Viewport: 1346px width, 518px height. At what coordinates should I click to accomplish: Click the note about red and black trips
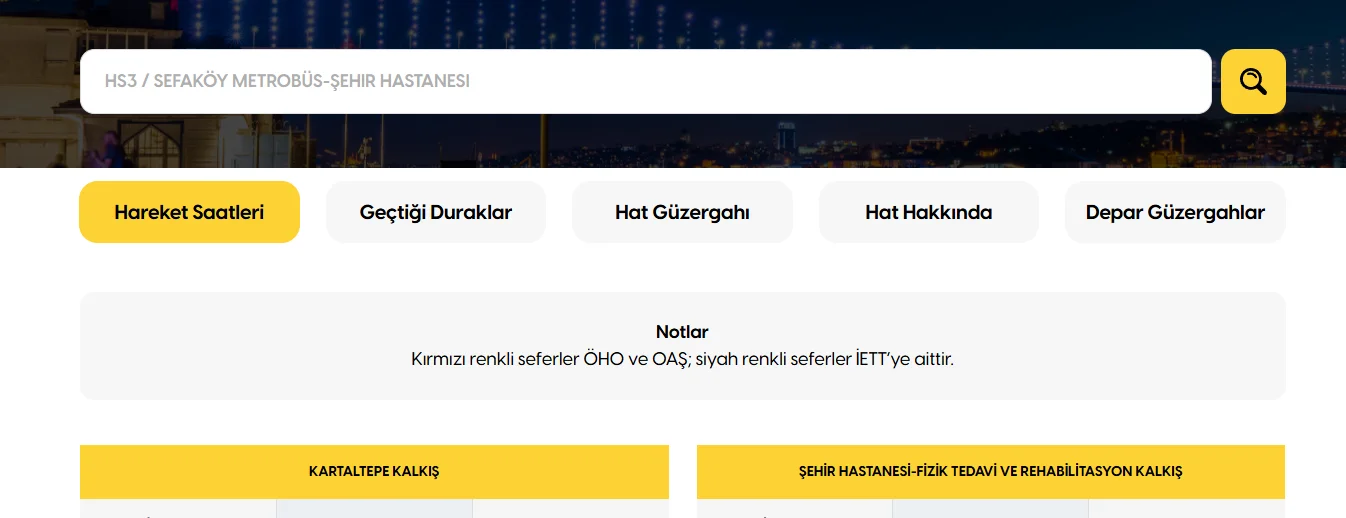click(x=682, y=358)
